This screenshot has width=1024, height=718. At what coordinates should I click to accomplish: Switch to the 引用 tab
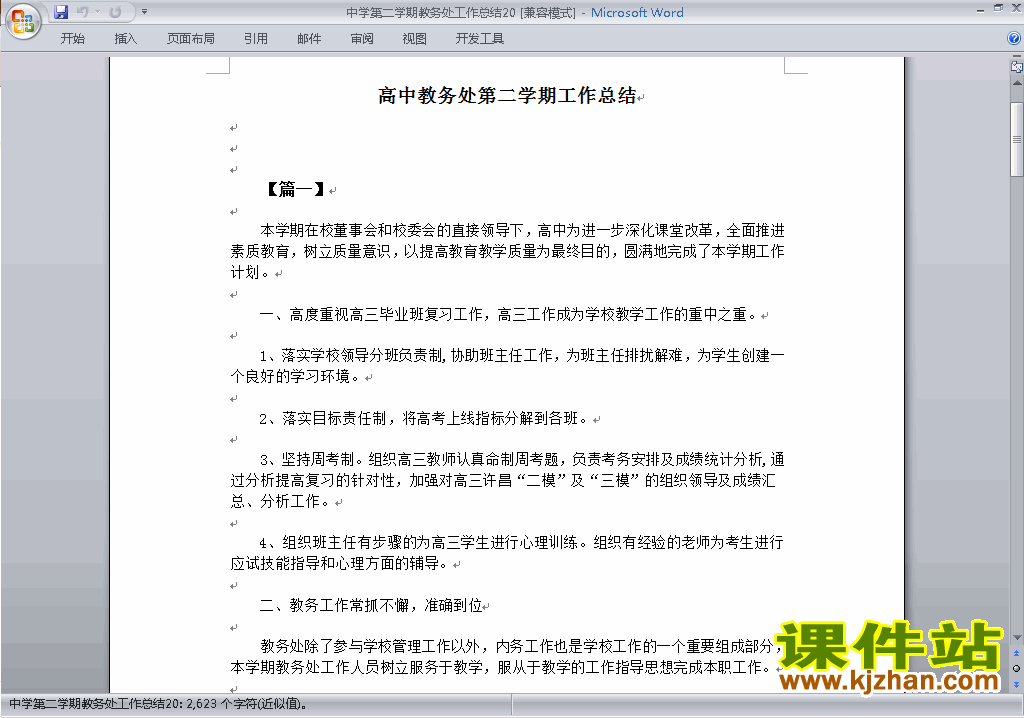[x=255, y=39]
